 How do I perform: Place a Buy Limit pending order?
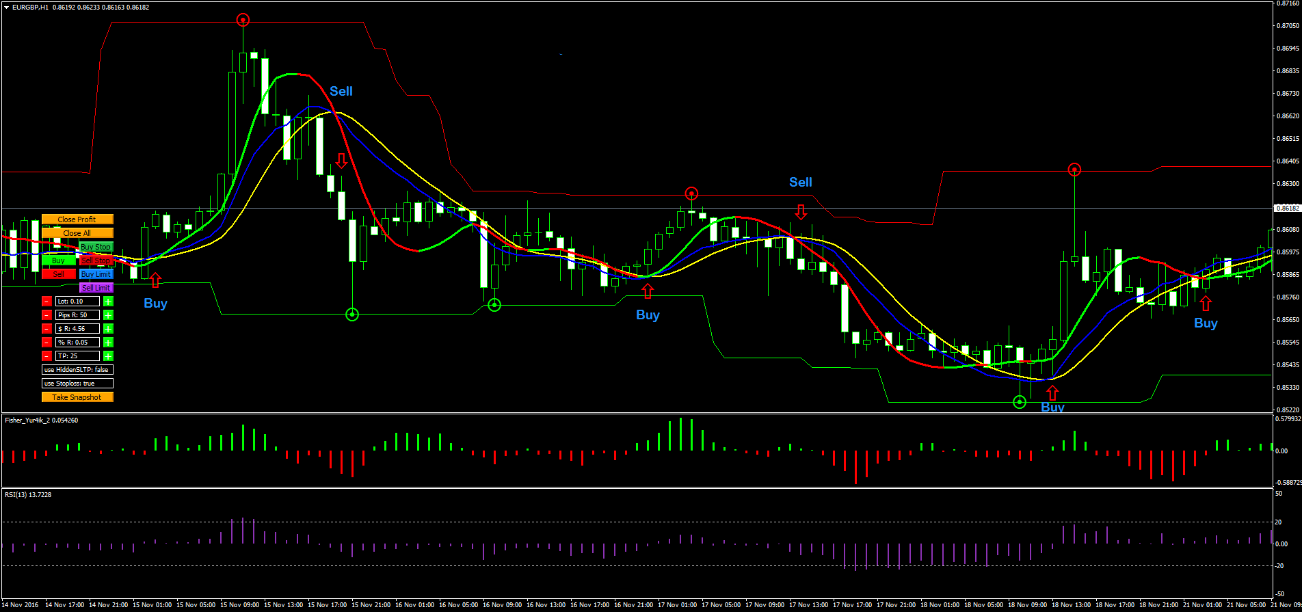tap(96, 274)
